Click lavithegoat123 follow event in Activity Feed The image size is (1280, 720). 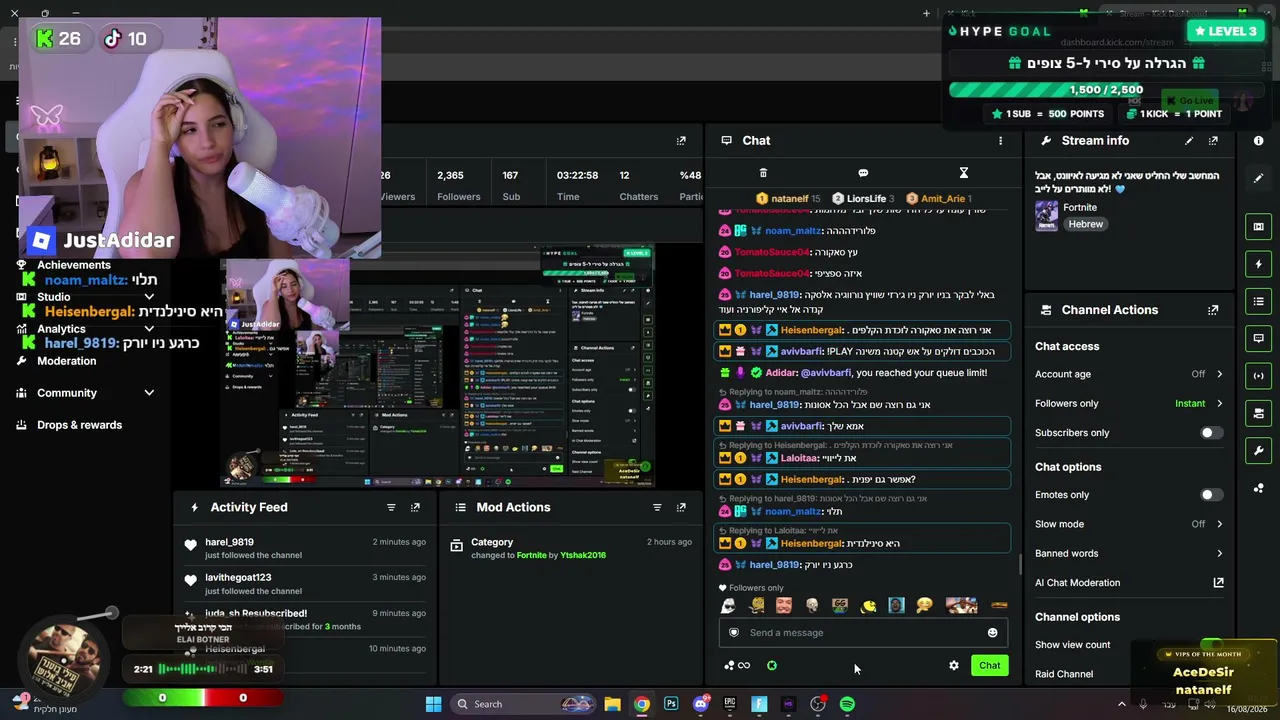[304, 584]
